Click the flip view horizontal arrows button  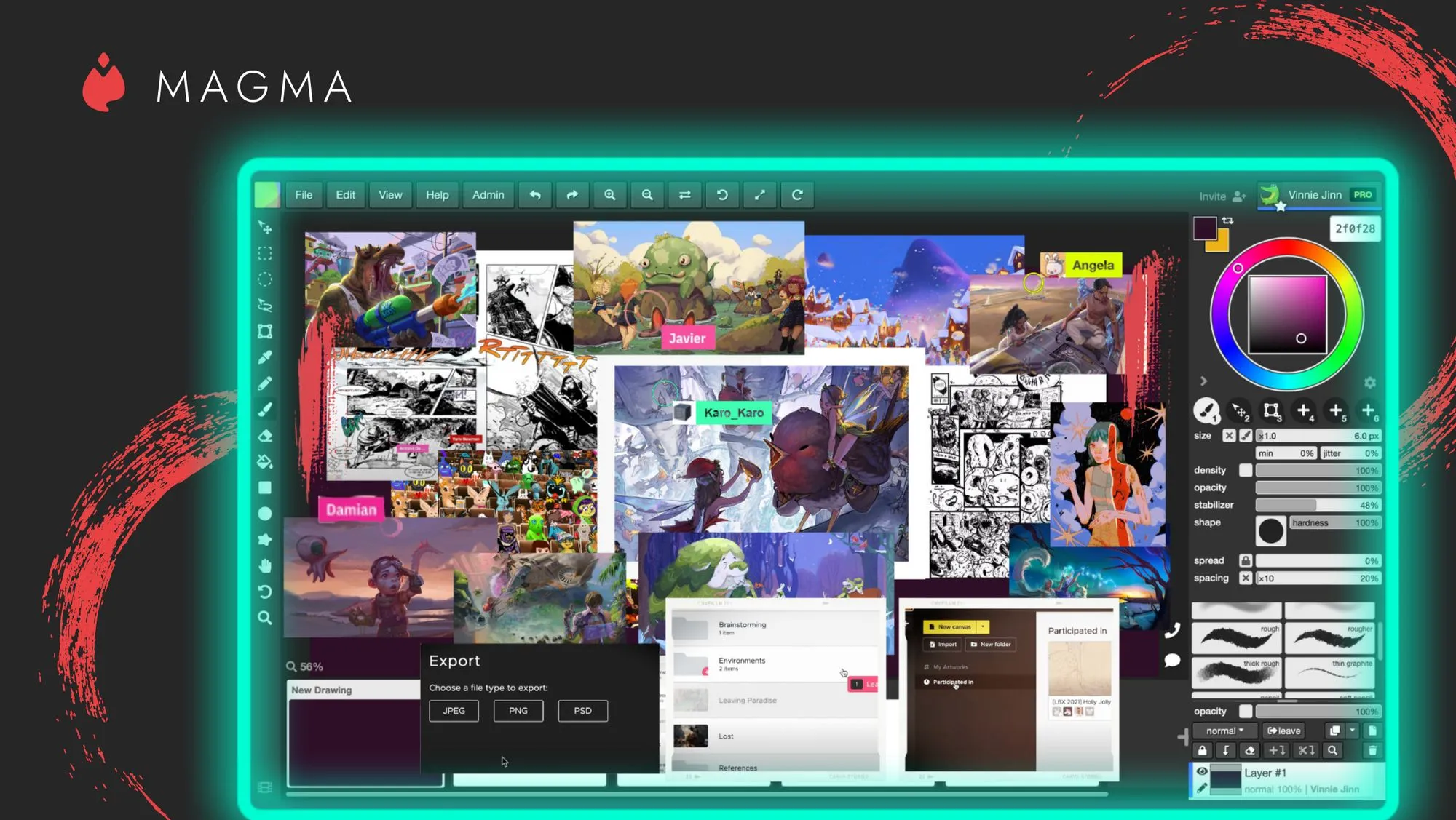685,195
